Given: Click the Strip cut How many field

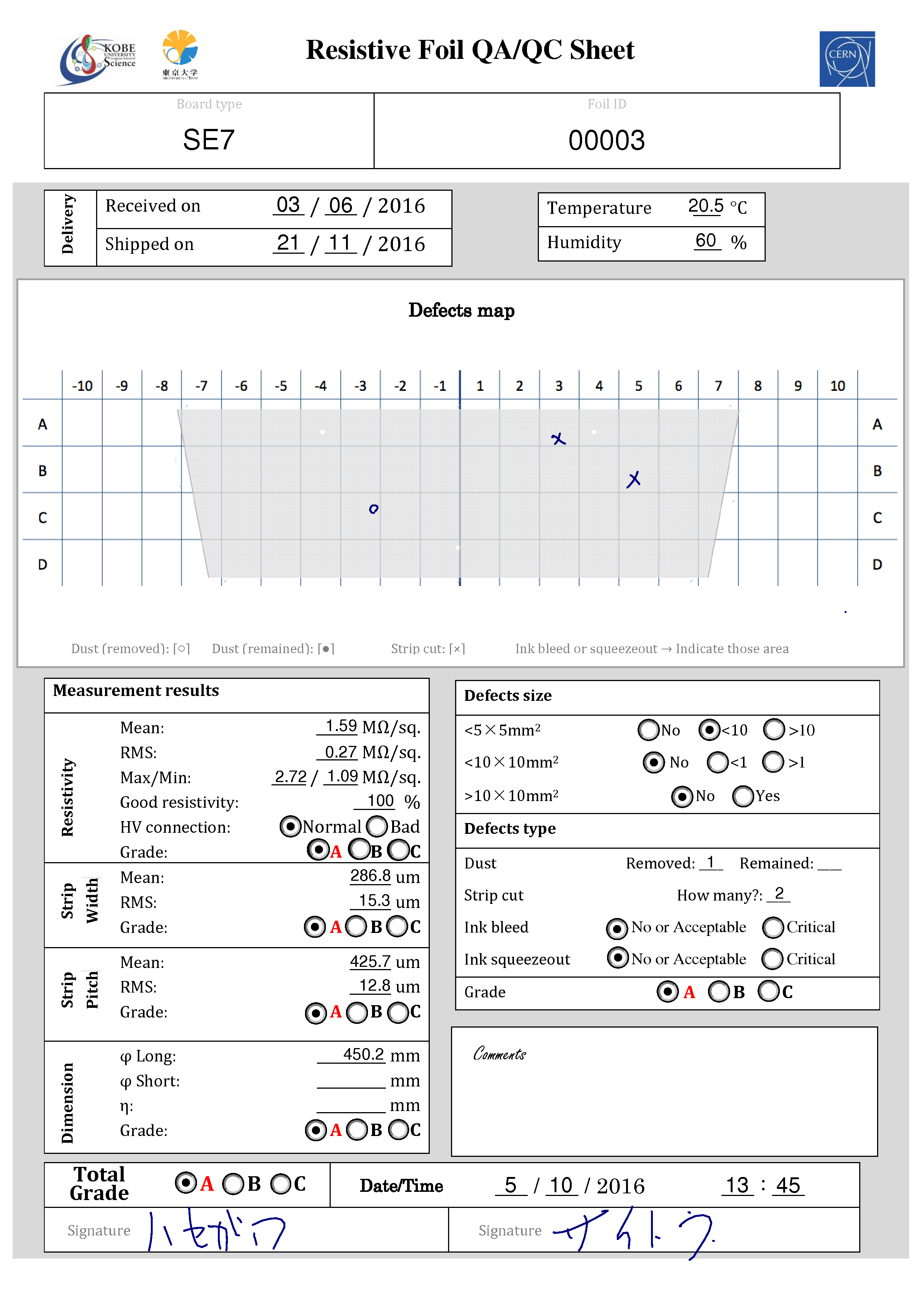Looking at the screenshot, I should 779,894.
